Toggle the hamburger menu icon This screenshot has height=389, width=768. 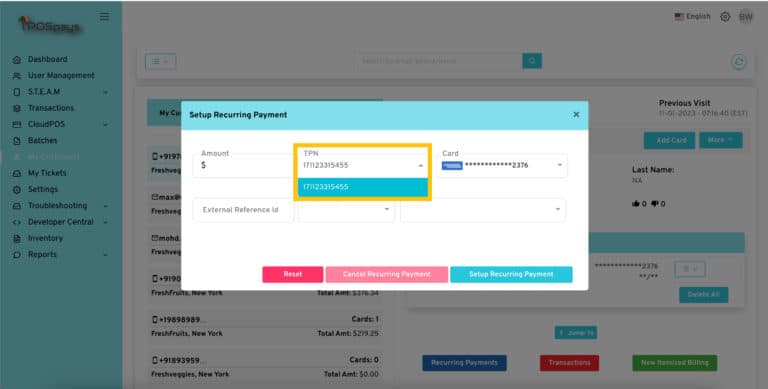[104, 17]
